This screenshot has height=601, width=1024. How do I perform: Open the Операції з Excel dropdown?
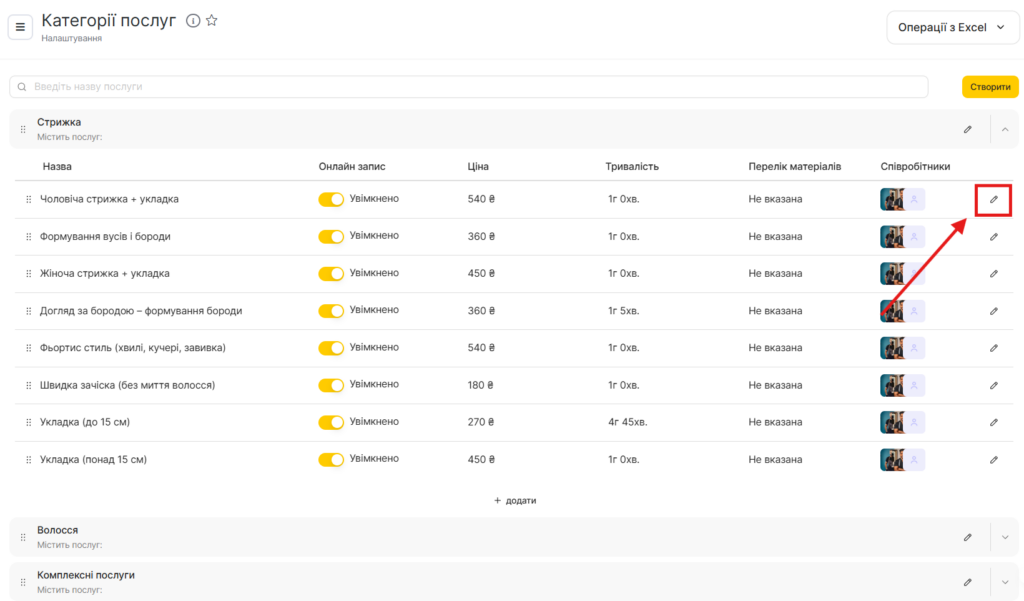click(953, 28)
